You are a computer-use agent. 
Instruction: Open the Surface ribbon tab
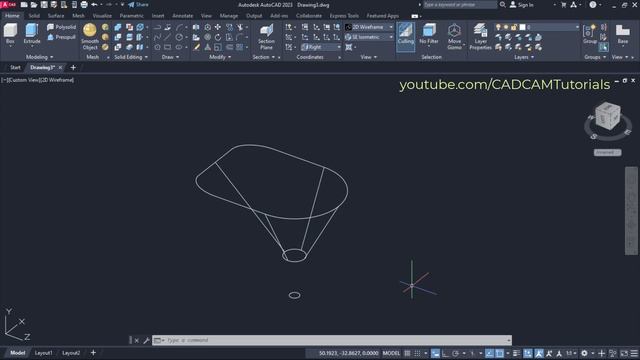56,16
